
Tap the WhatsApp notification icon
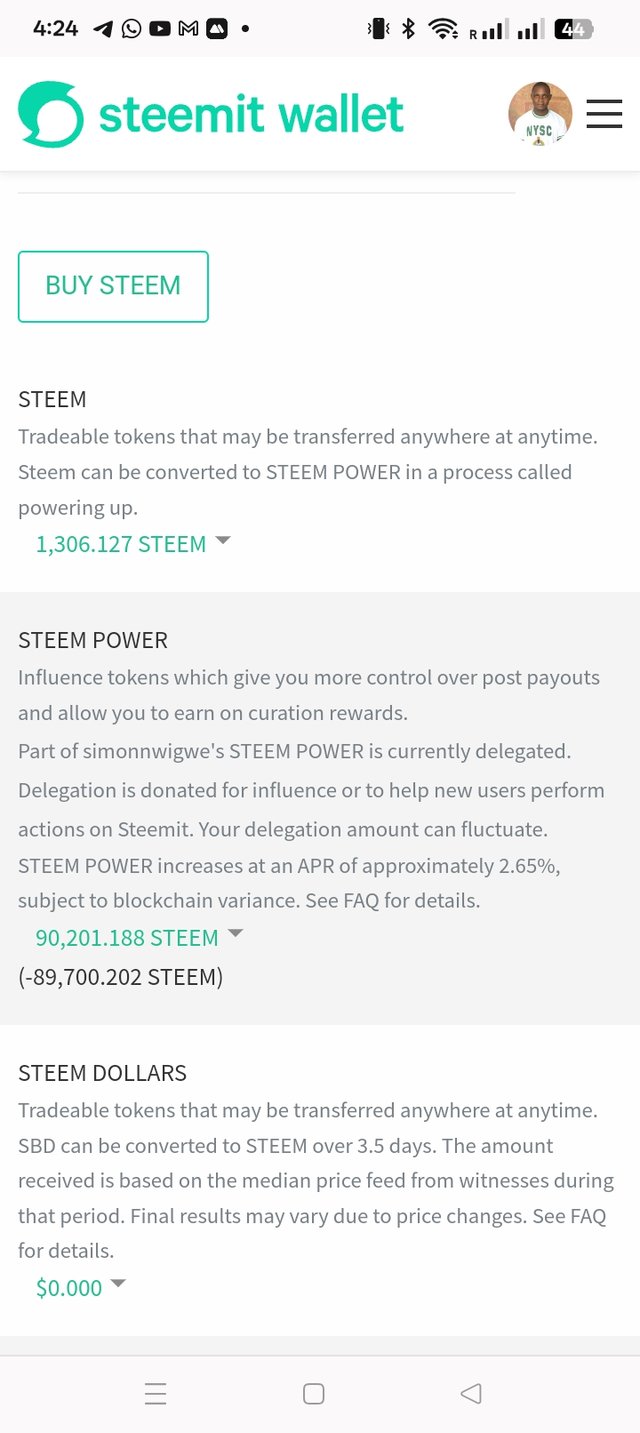(131, 29)
